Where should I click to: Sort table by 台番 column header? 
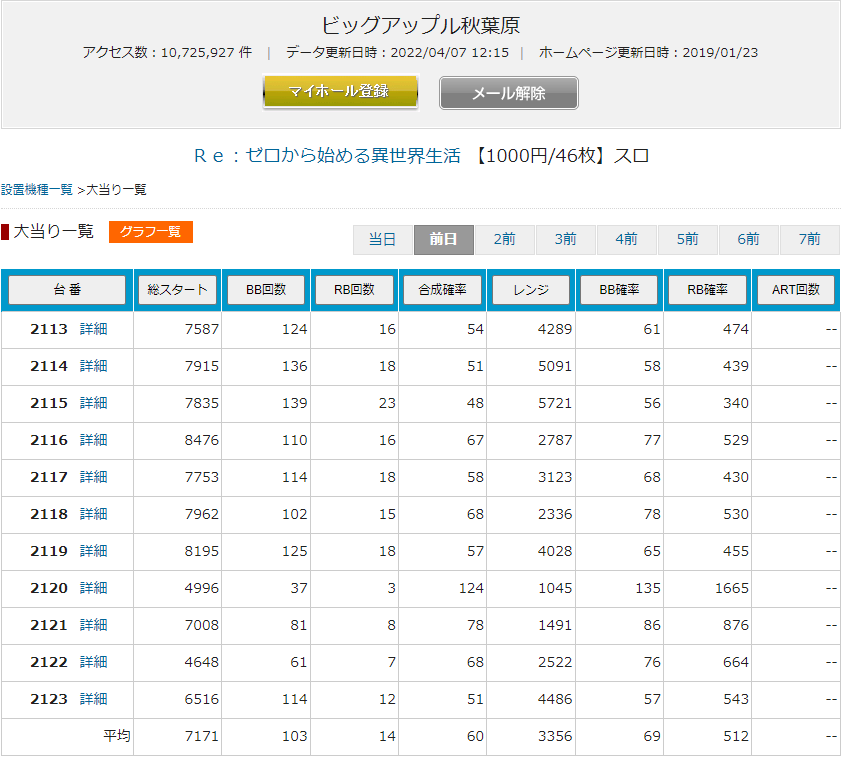(67, 290)
